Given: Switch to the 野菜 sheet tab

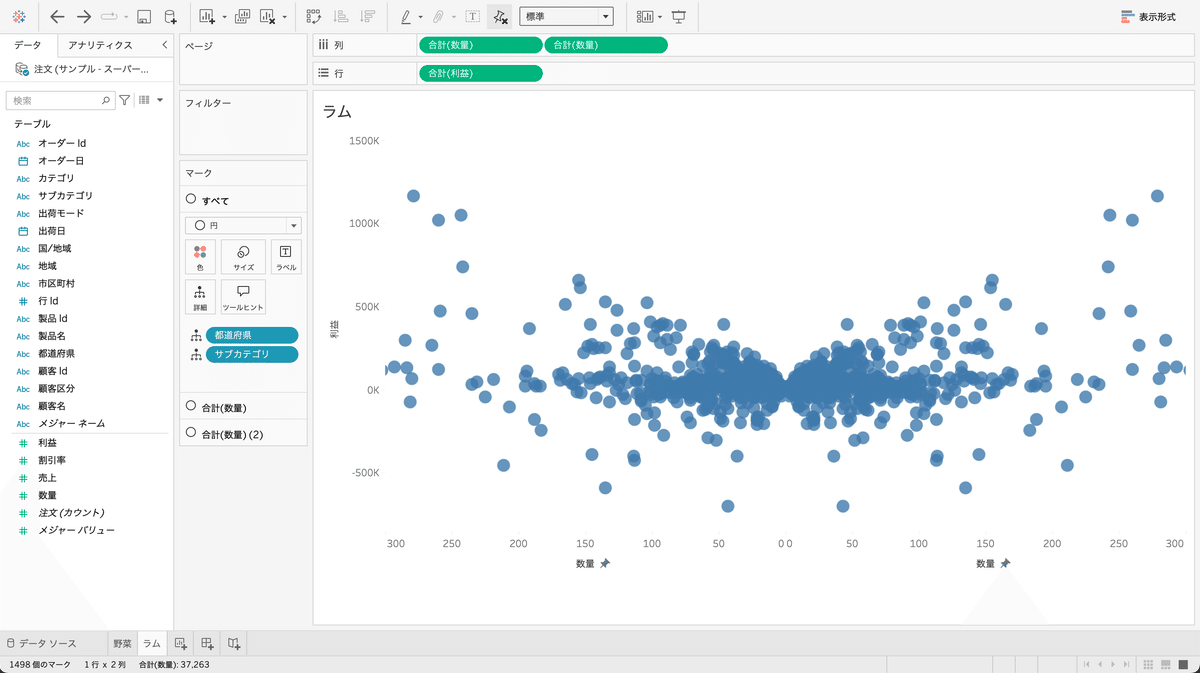Looking at the screenshot, I should click(x=122, y=643).
